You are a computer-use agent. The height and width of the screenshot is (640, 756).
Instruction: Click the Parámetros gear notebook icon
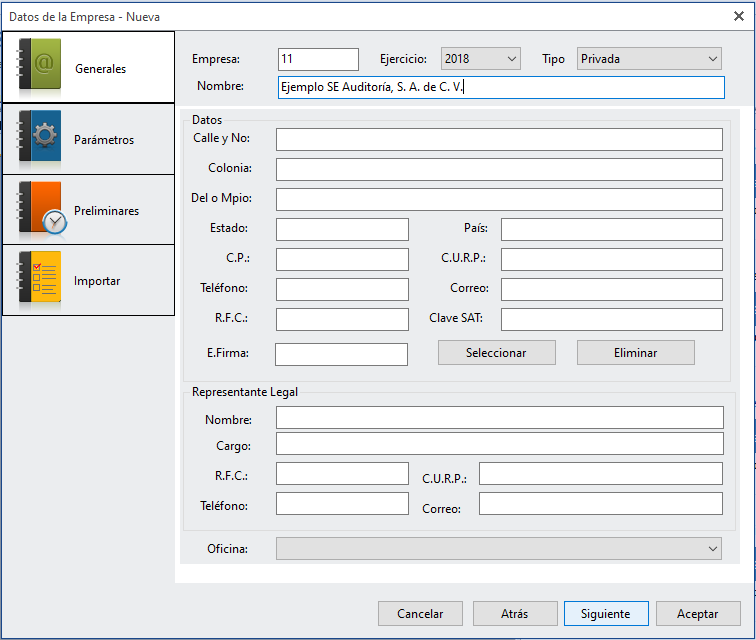41,139
